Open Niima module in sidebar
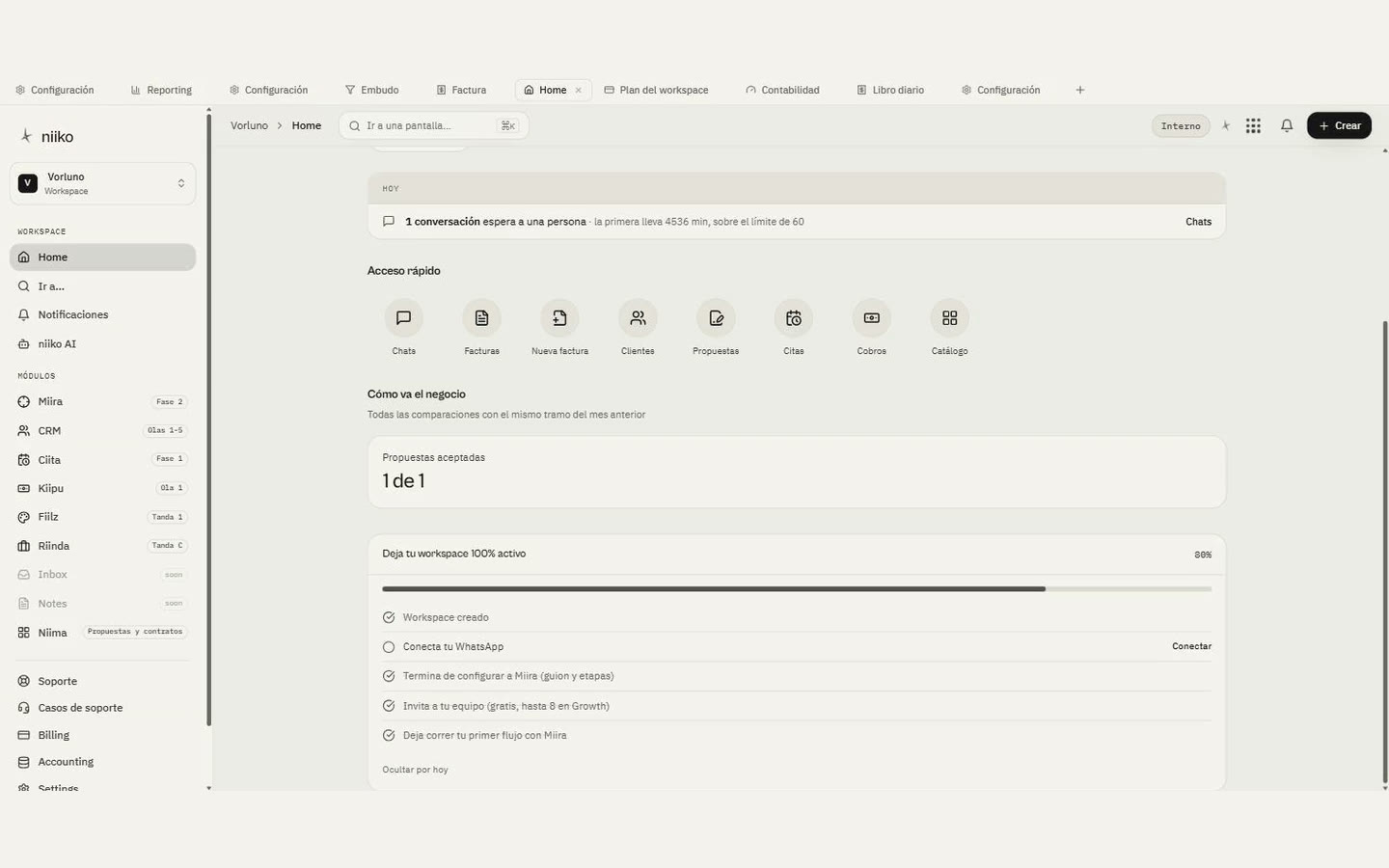Image resolution: width=1389 pixels, height=868 pixels. [x=102, y=633]
